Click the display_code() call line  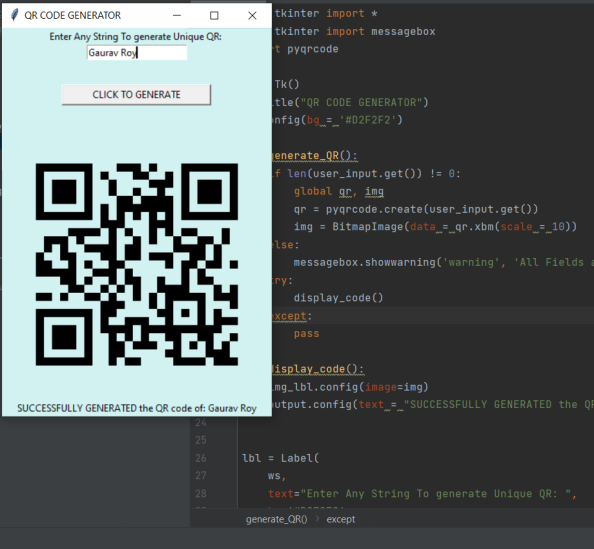coord(338,298)
